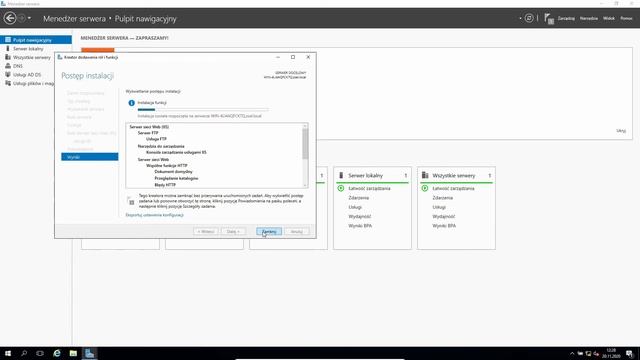Image resolution: width=640 pixels, height=360 pixels.
Task: Open the Eksportuj ustawienia konfiguracji link
Action: click(155, 215)
